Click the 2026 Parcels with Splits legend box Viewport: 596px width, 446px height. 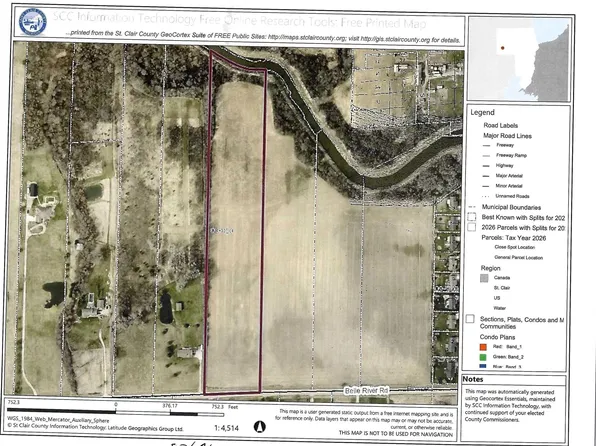click(x=472, y=227)
